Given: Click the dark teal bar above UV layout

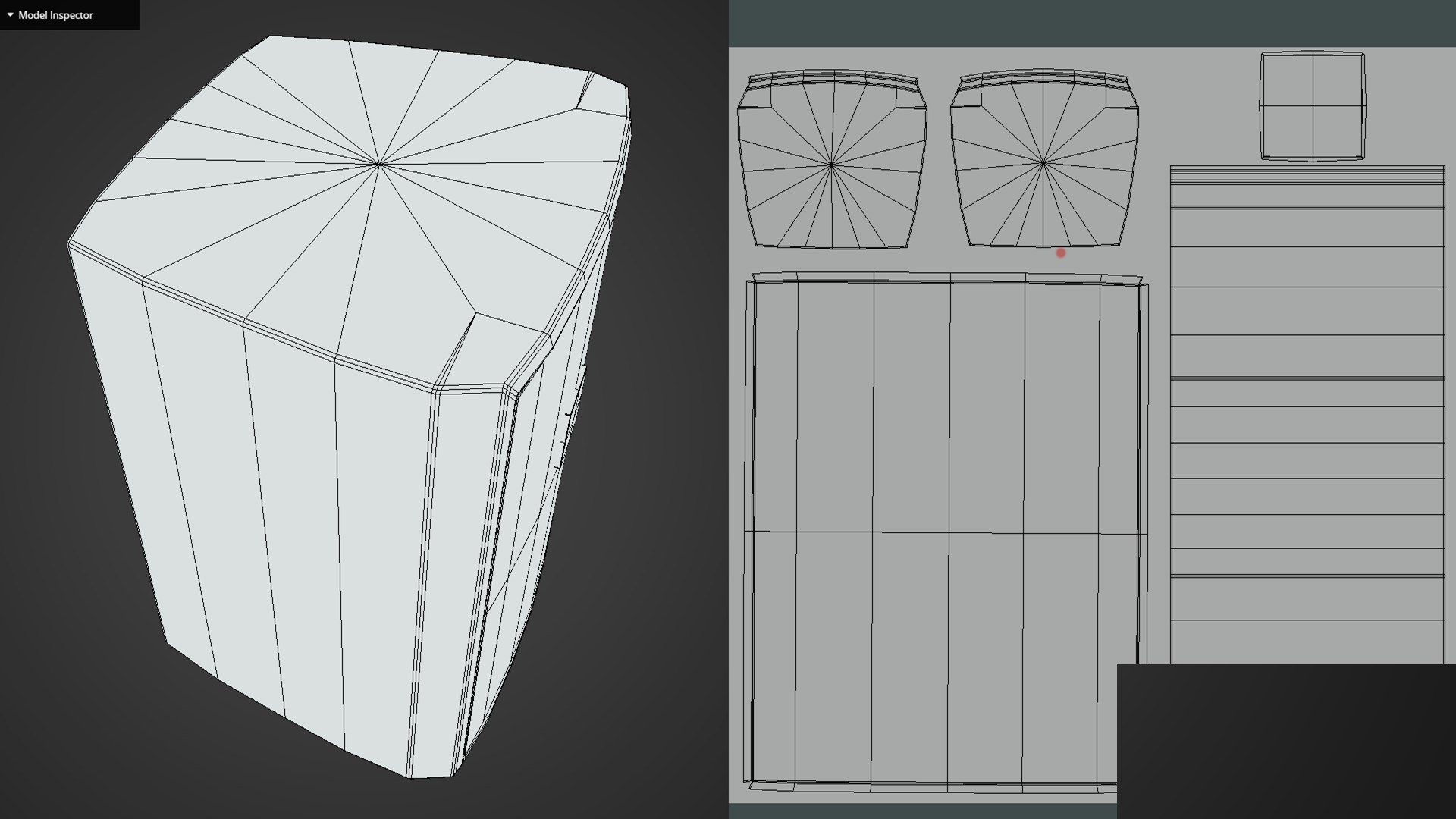Looking at the screenshot, I should (1092, 23).
